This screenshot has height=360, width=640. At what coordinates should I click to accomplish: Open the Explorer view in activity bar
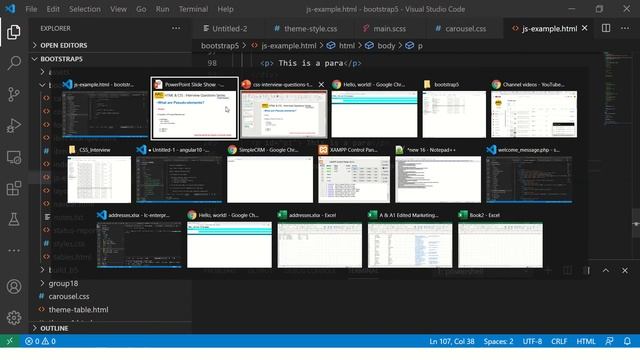(13, 32)
